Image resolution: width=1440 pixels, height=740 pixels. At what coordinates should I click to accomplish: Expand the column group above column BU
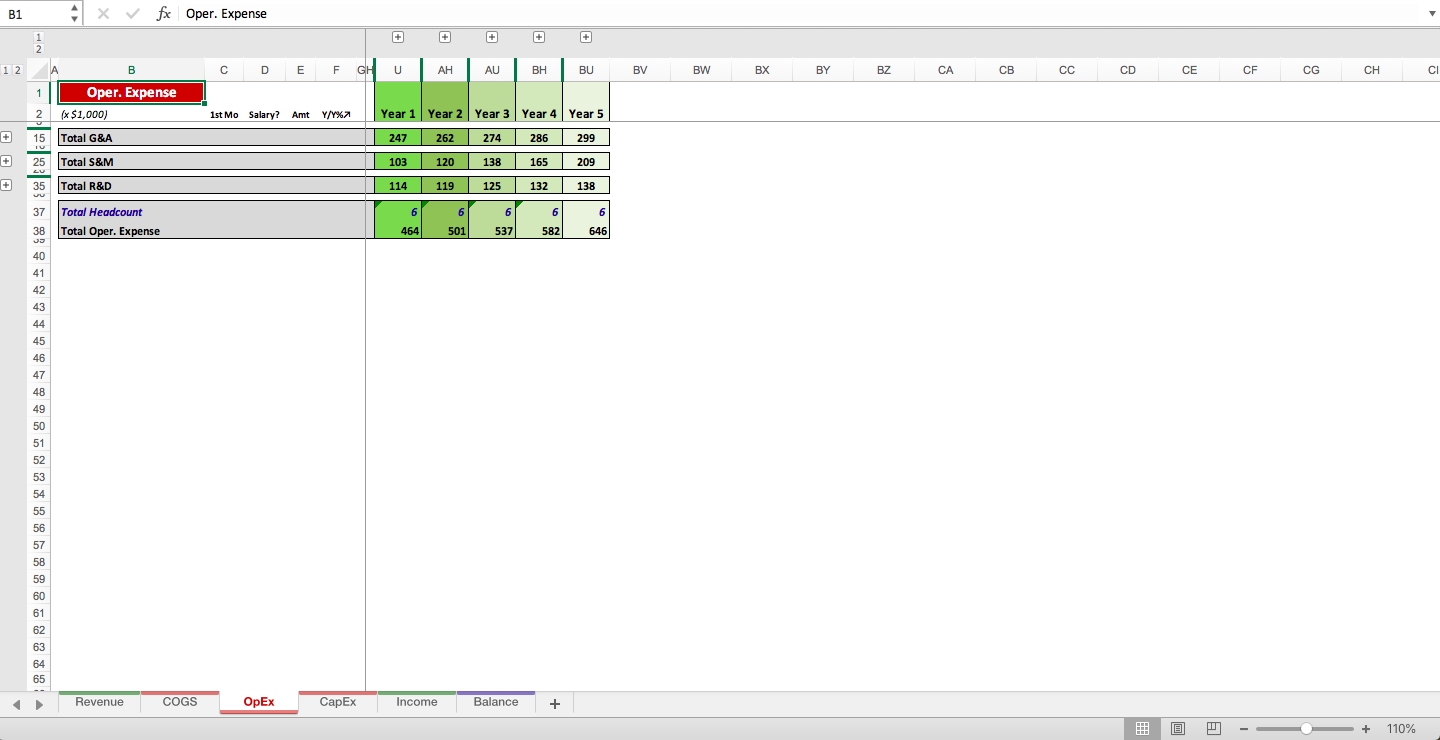[586, 37]
